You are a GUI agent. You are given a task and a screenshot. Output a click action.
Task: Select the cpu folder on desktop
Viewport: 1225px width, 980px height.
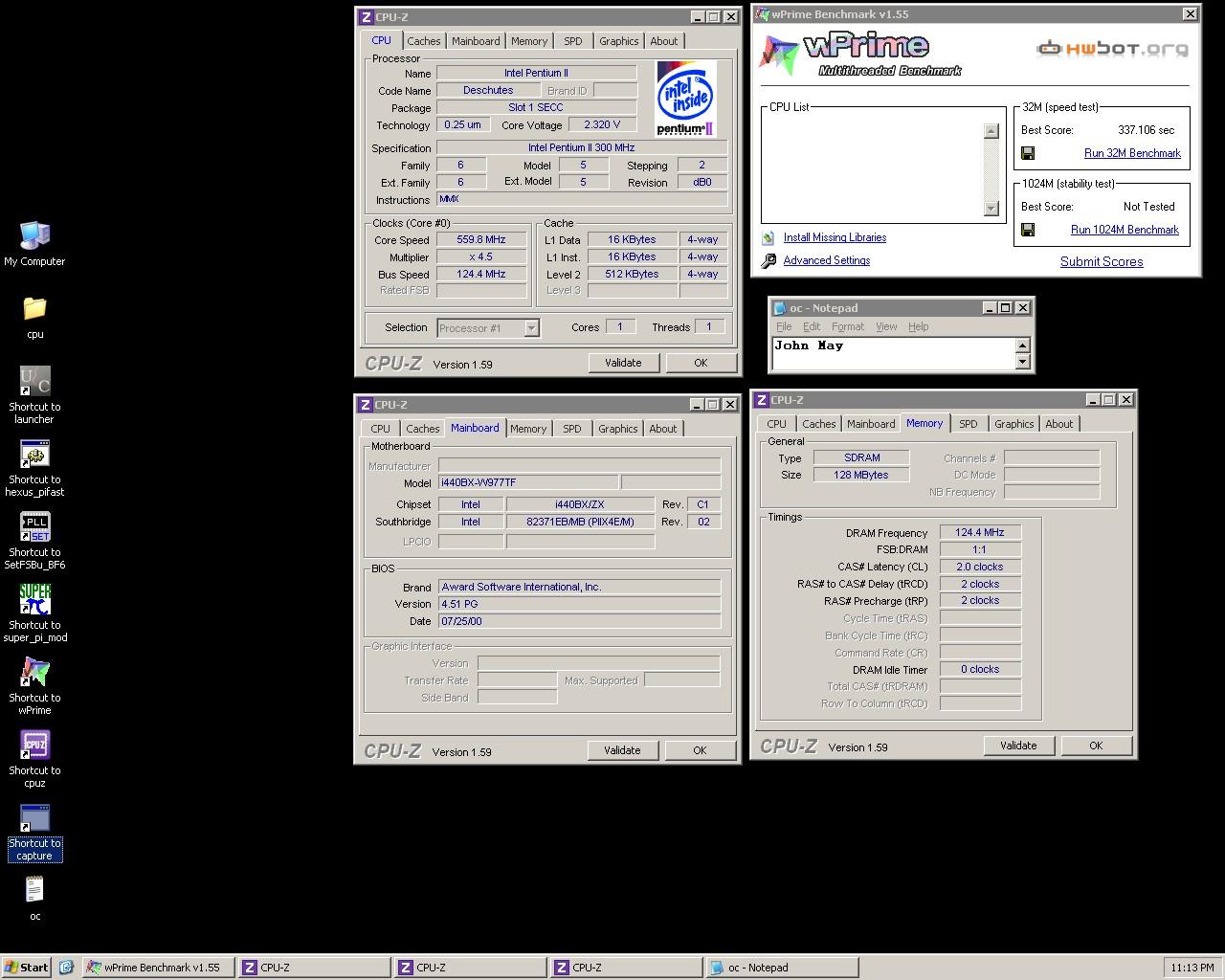34,316
